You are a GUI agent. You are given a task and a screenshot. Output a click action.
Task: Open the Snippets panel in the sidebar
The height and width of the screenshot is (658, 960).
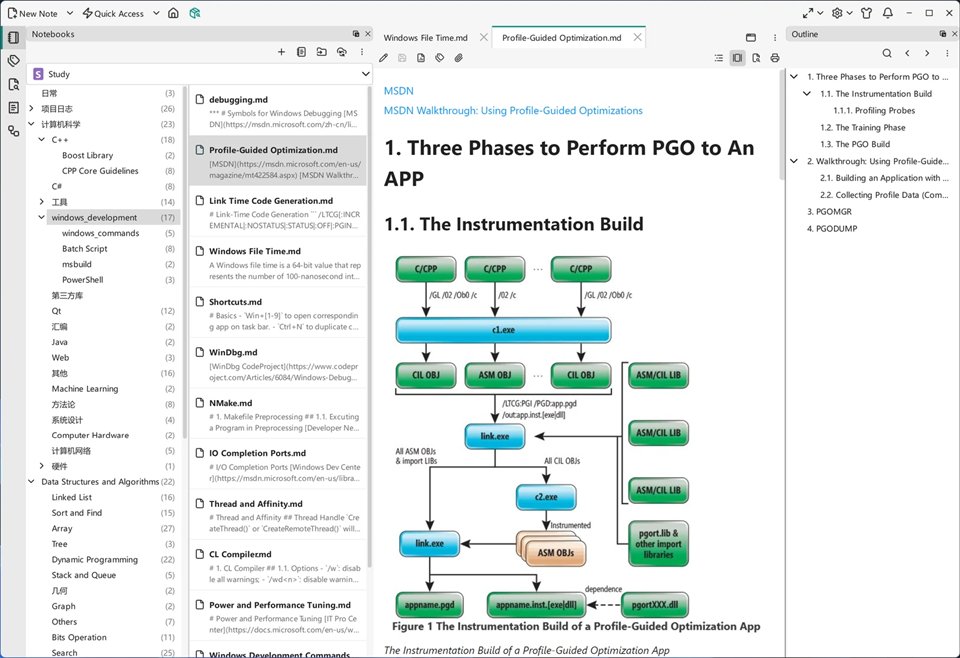(13, 108)
